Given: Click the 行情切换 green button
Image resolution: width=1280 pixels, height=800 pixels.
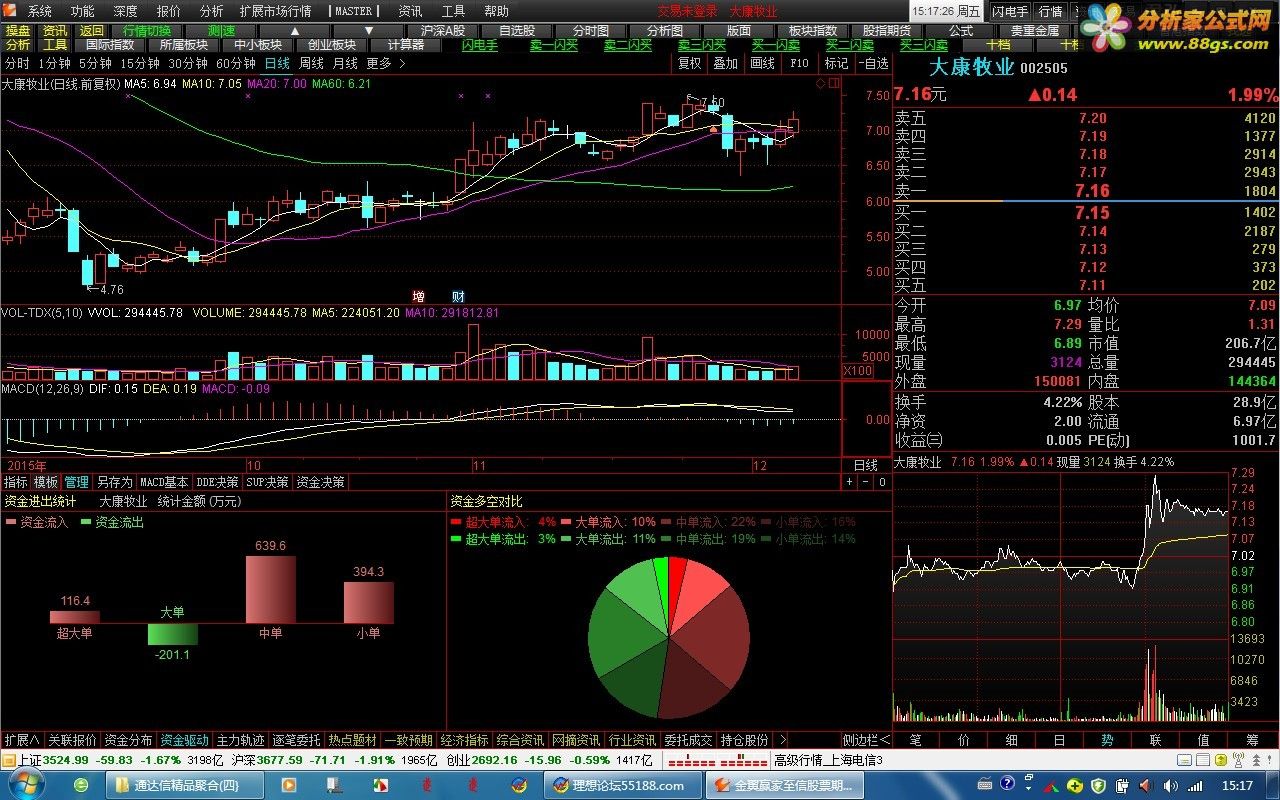Looking at the screenshot, I should click(x=147, y=30).
